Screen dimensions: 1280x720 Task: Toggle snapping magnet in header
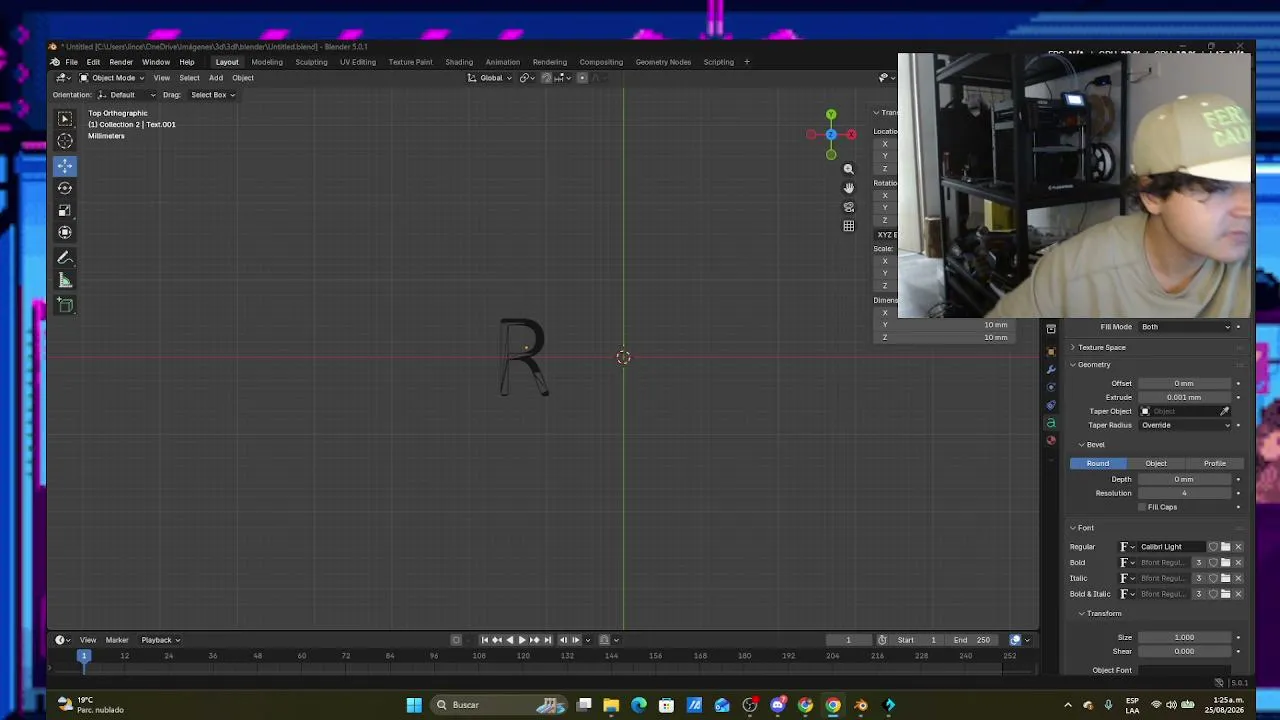(x=546, y=78)
